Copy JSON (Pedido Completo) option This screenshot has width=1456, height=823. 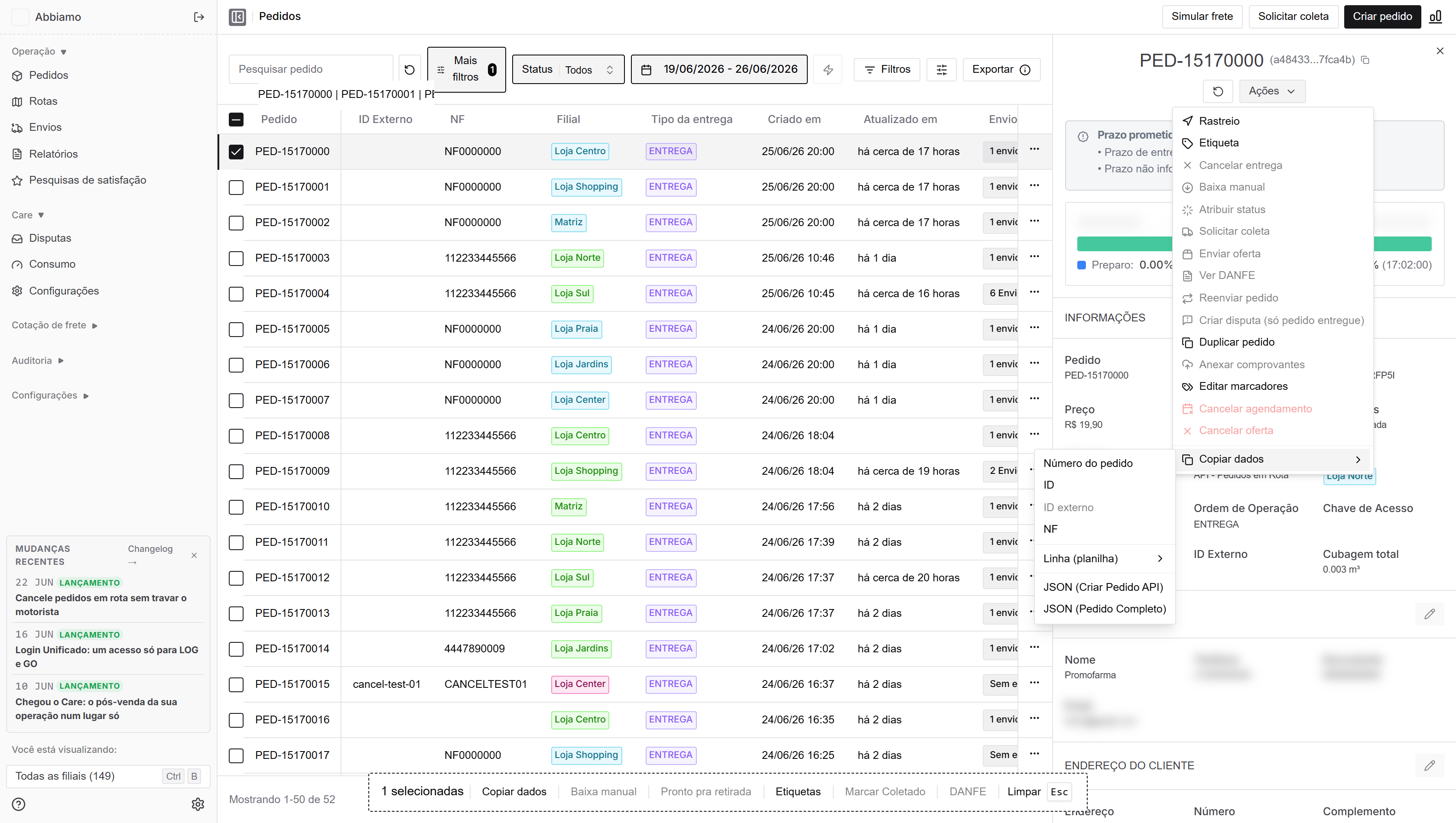click(1104, 609)
